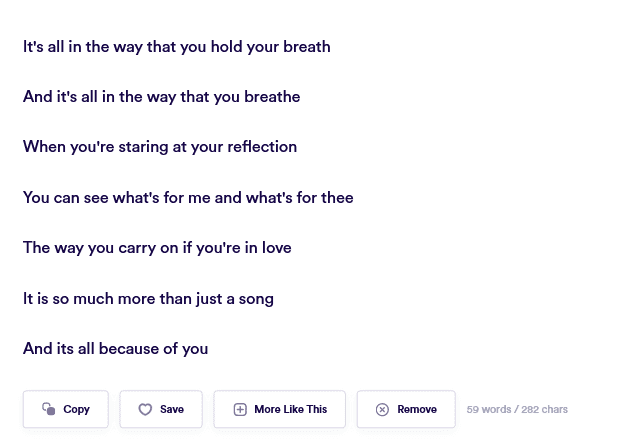Click the line "The way you carry on if you're in love"
Screen dimensions: 631x448
[157, 247]
